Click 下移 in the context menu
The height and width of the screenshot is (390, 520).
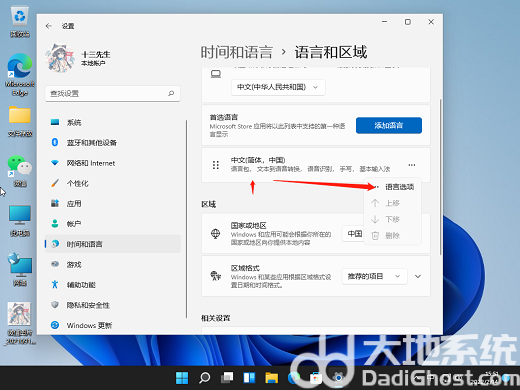392,219
